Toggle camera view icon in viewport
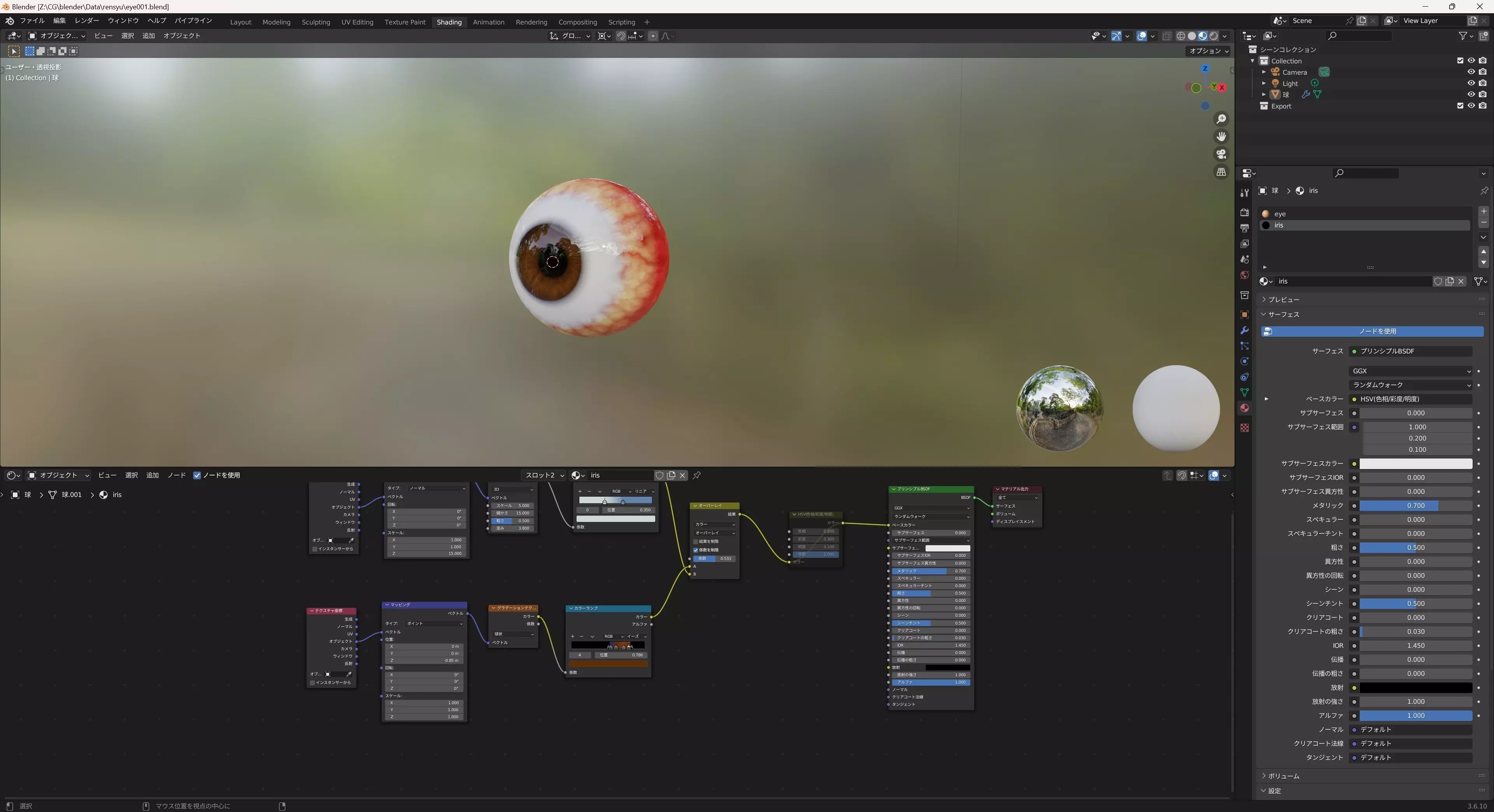Viewport: 1494px width, 812px height. [1221, 154]
